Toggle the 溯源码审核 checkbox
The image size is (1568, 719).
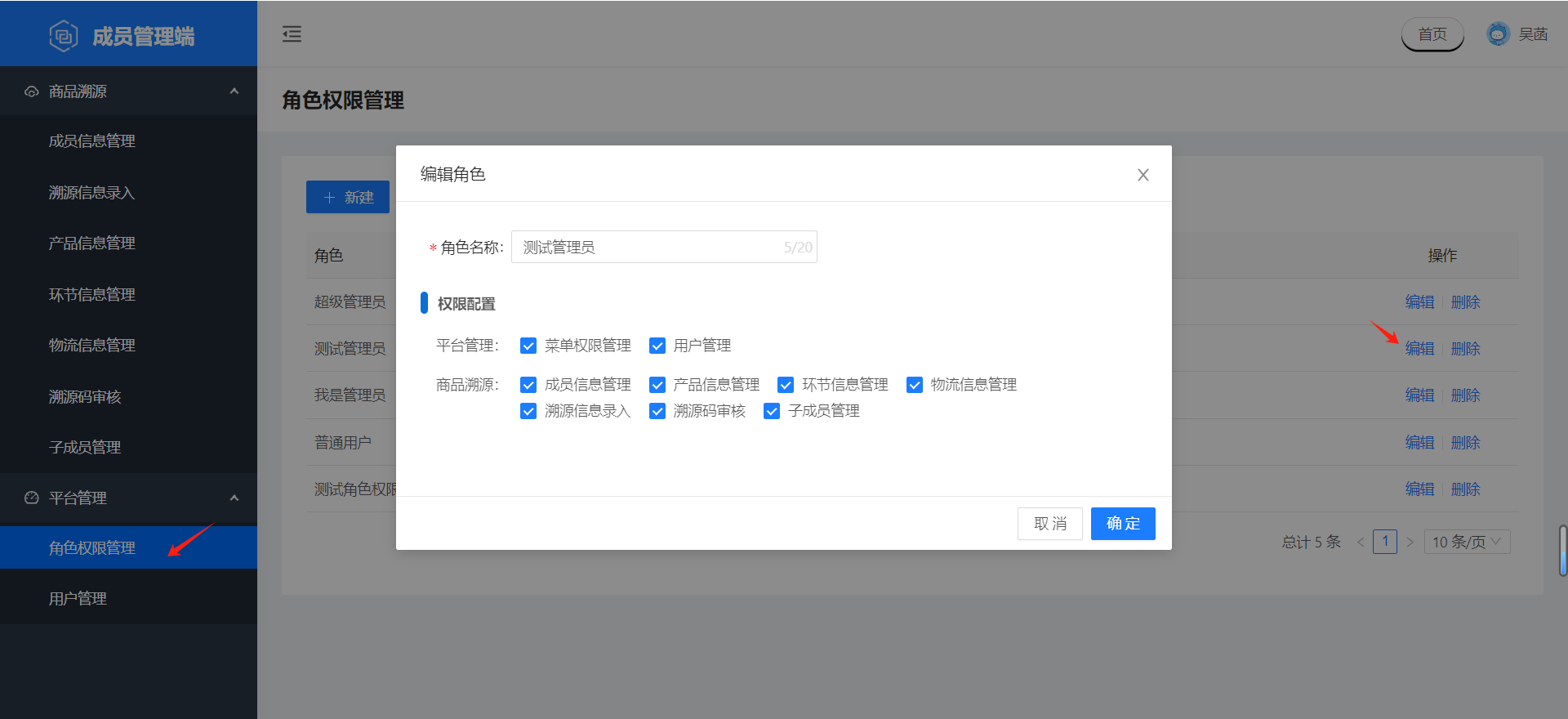pyautogui.click(x=657, y=411)
